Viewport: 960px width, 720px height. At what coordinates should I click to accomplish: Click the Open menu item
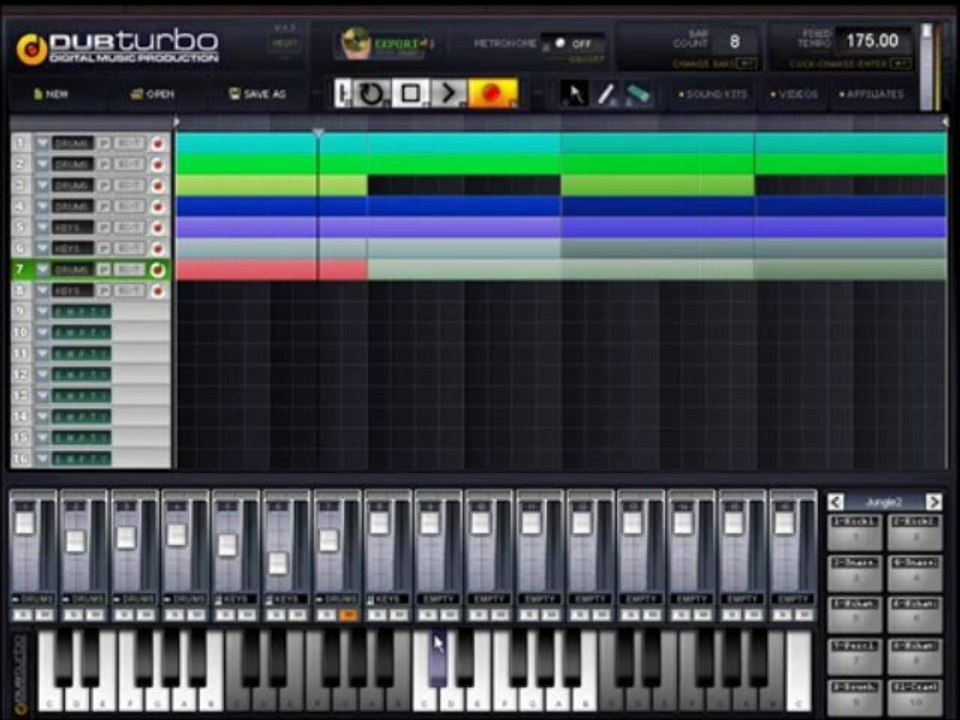[x=153, y=94]
